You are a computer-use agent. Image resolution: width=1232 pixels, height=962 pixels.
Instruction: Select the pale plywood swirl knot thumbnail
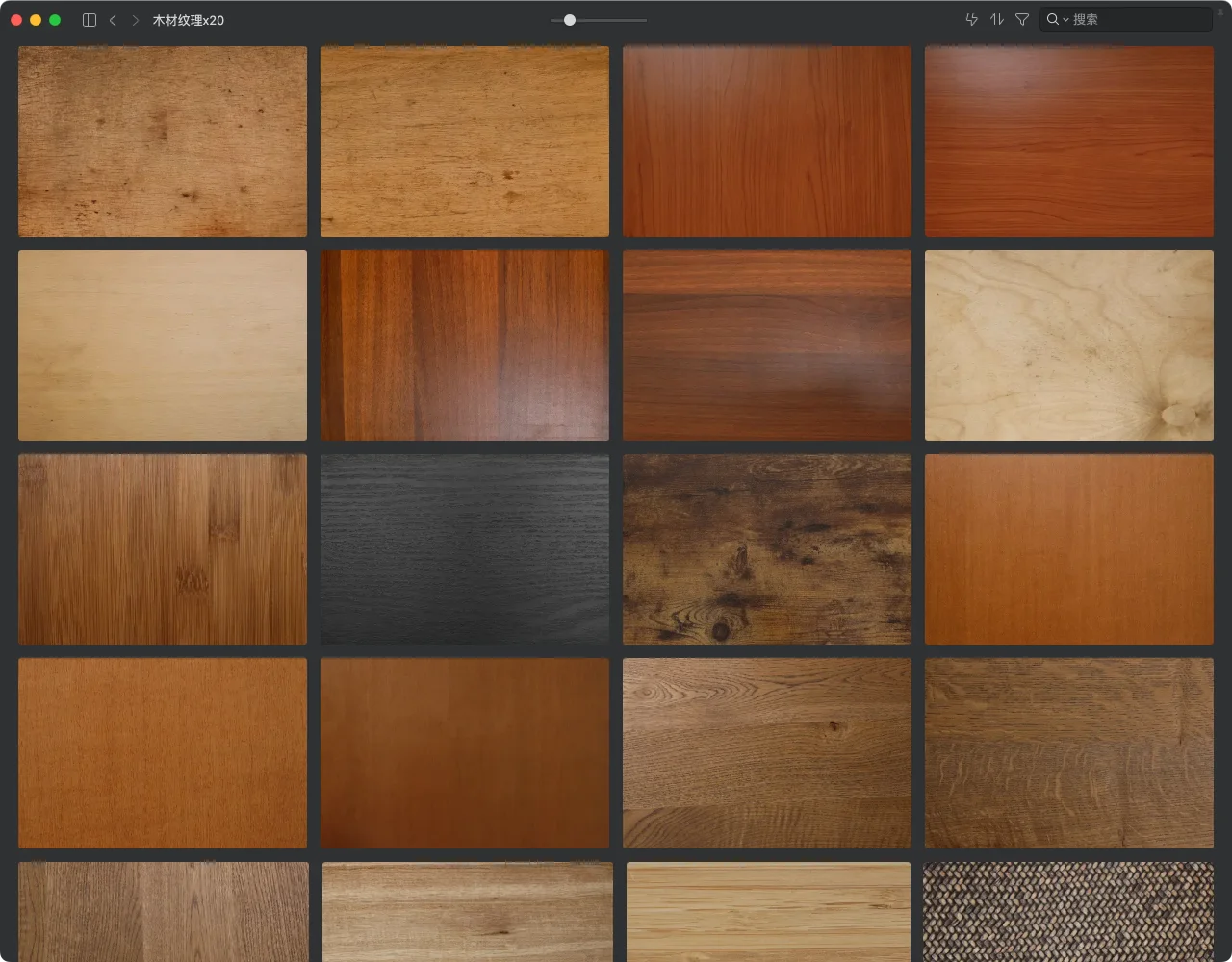[1069, 345]
